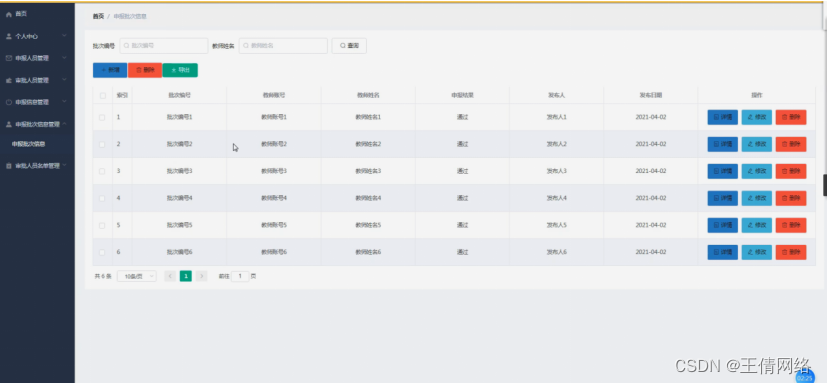The width and height of the screenshot is (827, 384).
Task: Click the 申报人员管理 envelope icon
Action: 8,58
